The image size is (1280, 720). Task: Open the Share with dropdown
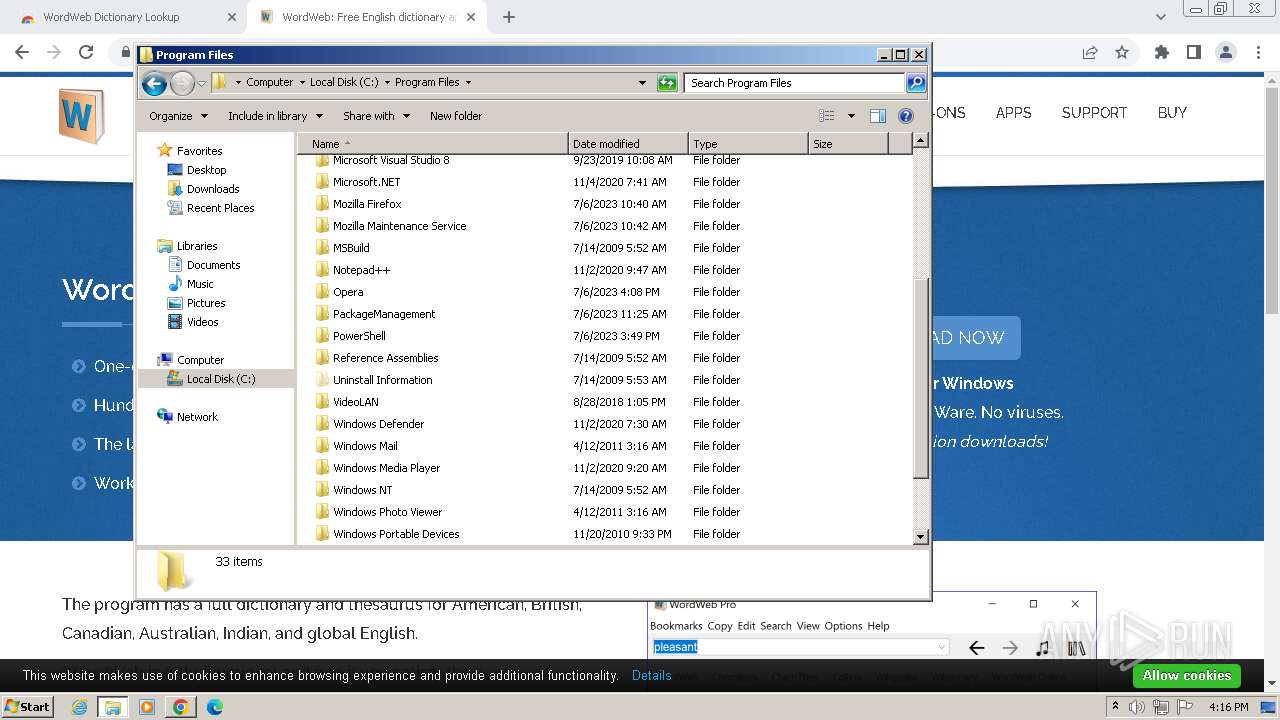pyautogui.click(x=376, y=116)
